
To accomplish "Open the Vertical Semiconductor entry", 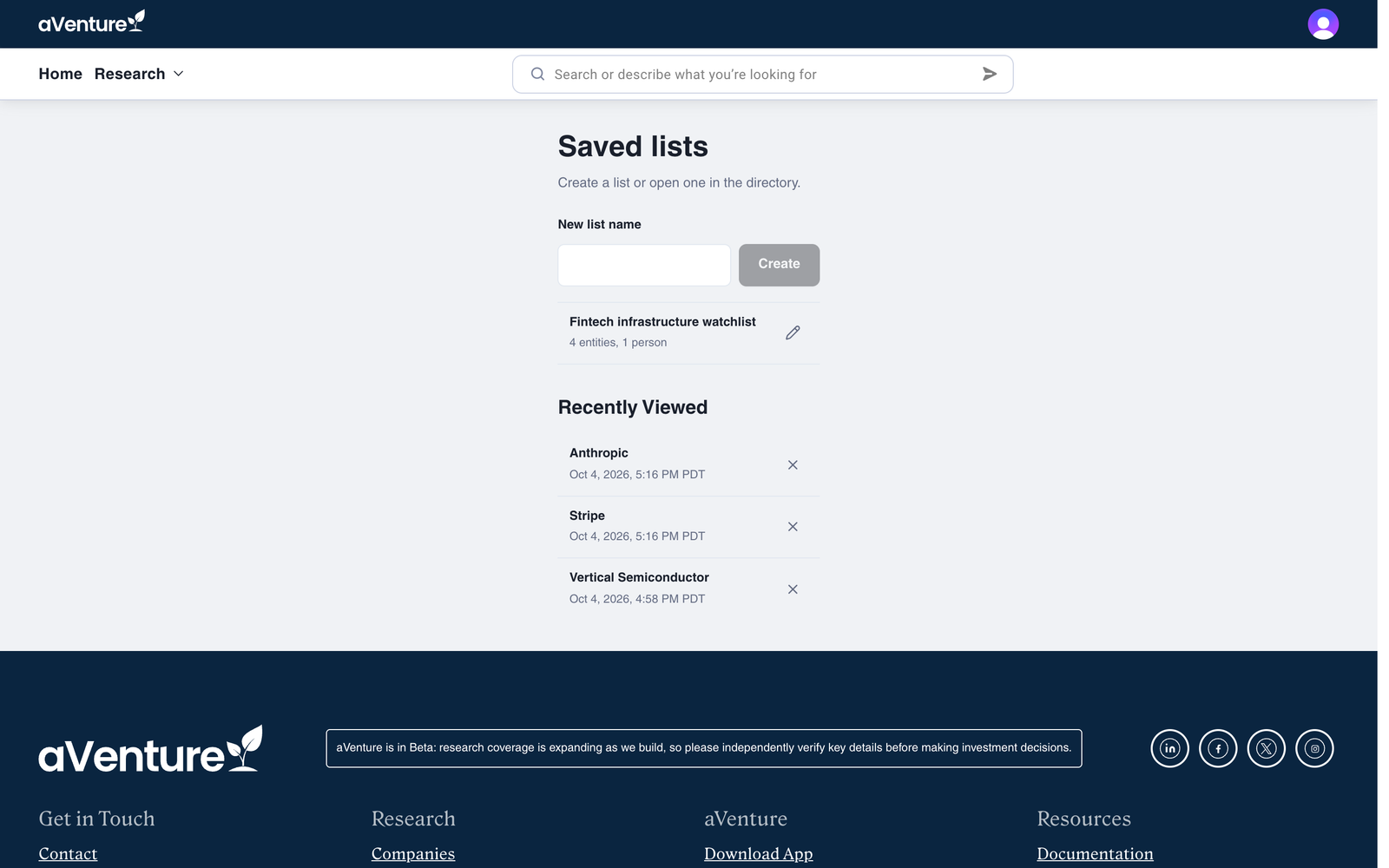I will (639, 577).
